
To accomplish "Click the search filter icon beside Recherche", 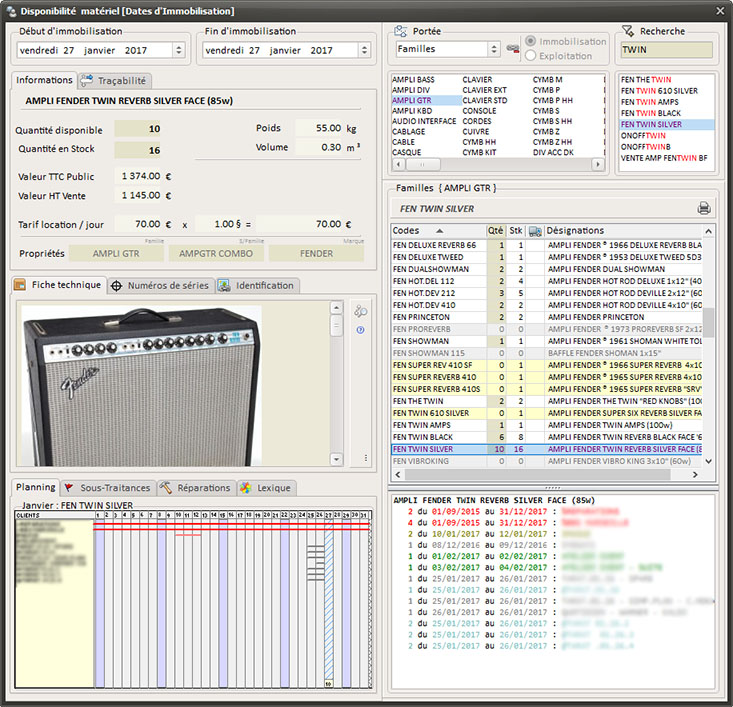I will [x=628, y=31].
